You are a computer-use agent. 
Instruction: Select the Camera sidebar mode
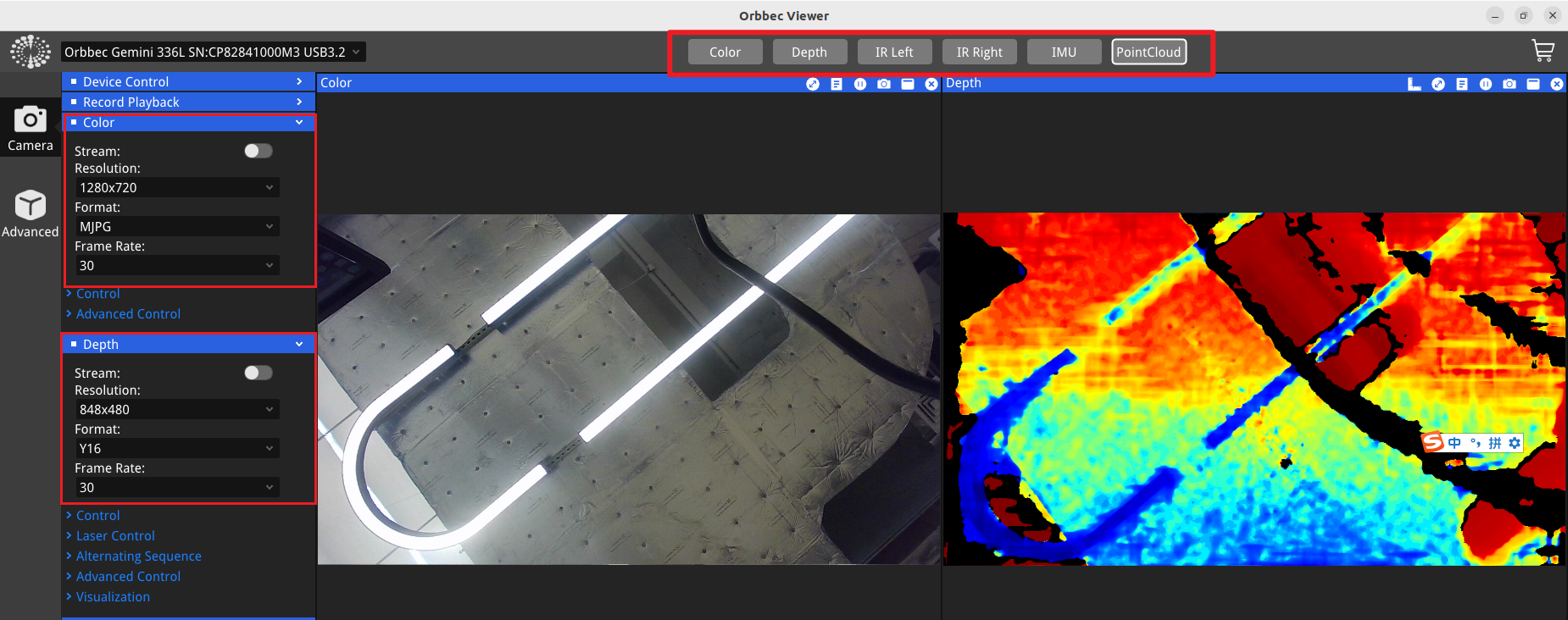click(x=31, y=128)
